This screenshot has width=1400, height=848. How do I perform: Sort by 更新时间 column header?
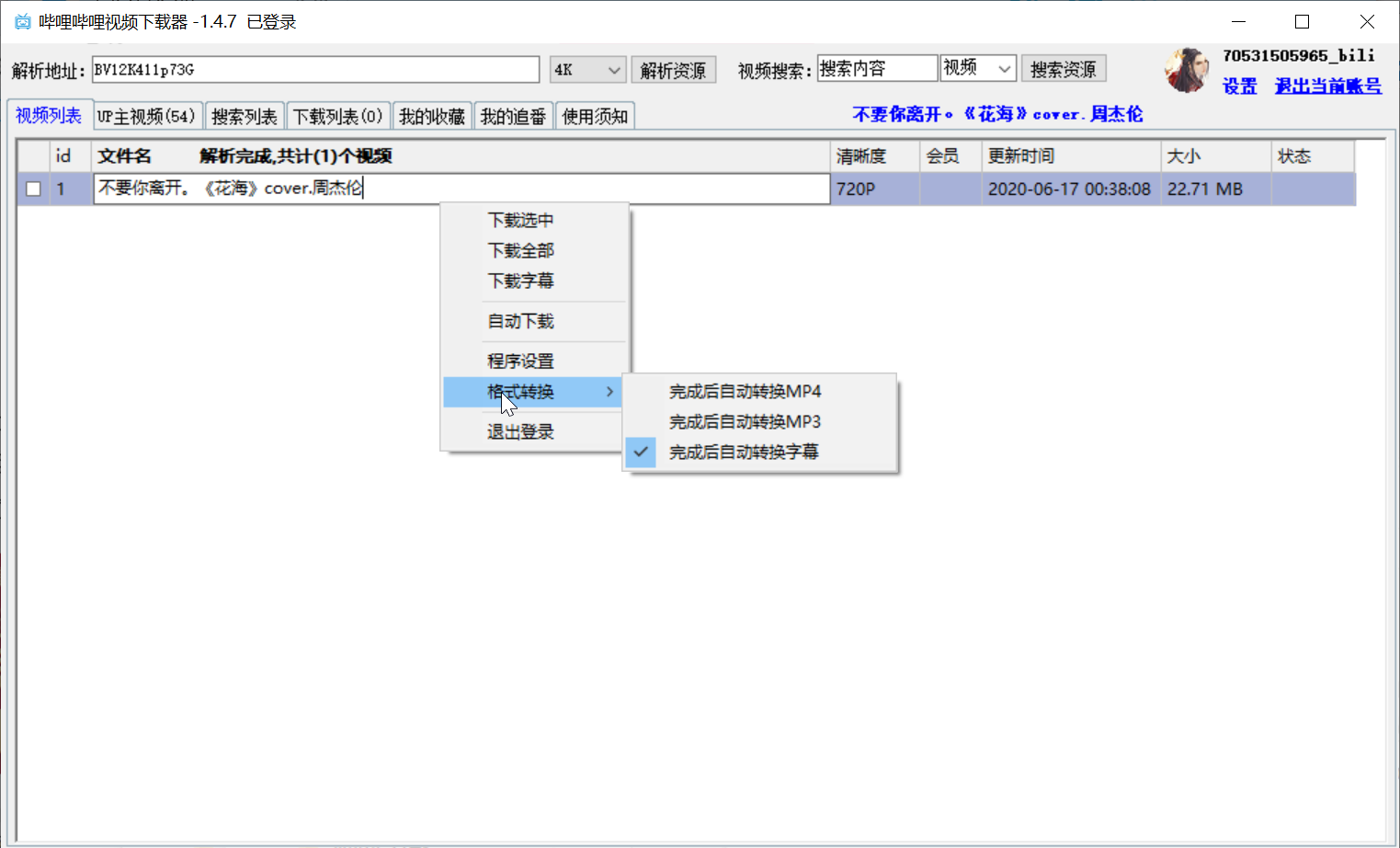click(x=1071, y=156)
